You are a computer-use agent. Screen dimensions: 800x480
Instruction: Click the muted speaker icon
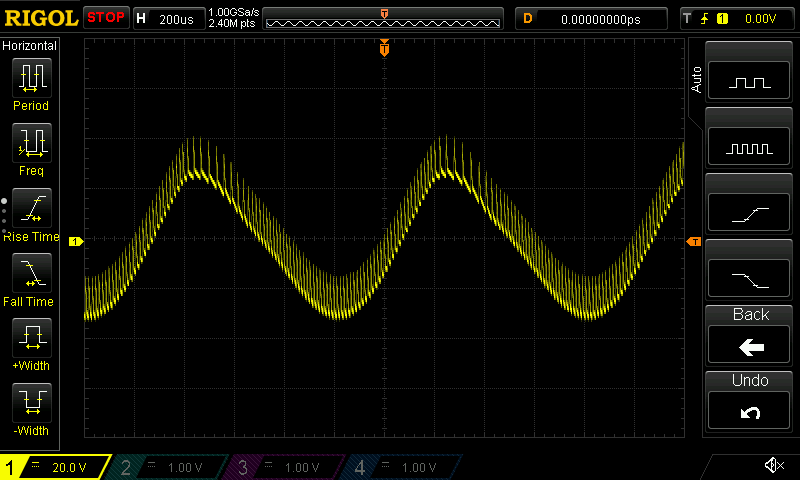pos(774,465)
